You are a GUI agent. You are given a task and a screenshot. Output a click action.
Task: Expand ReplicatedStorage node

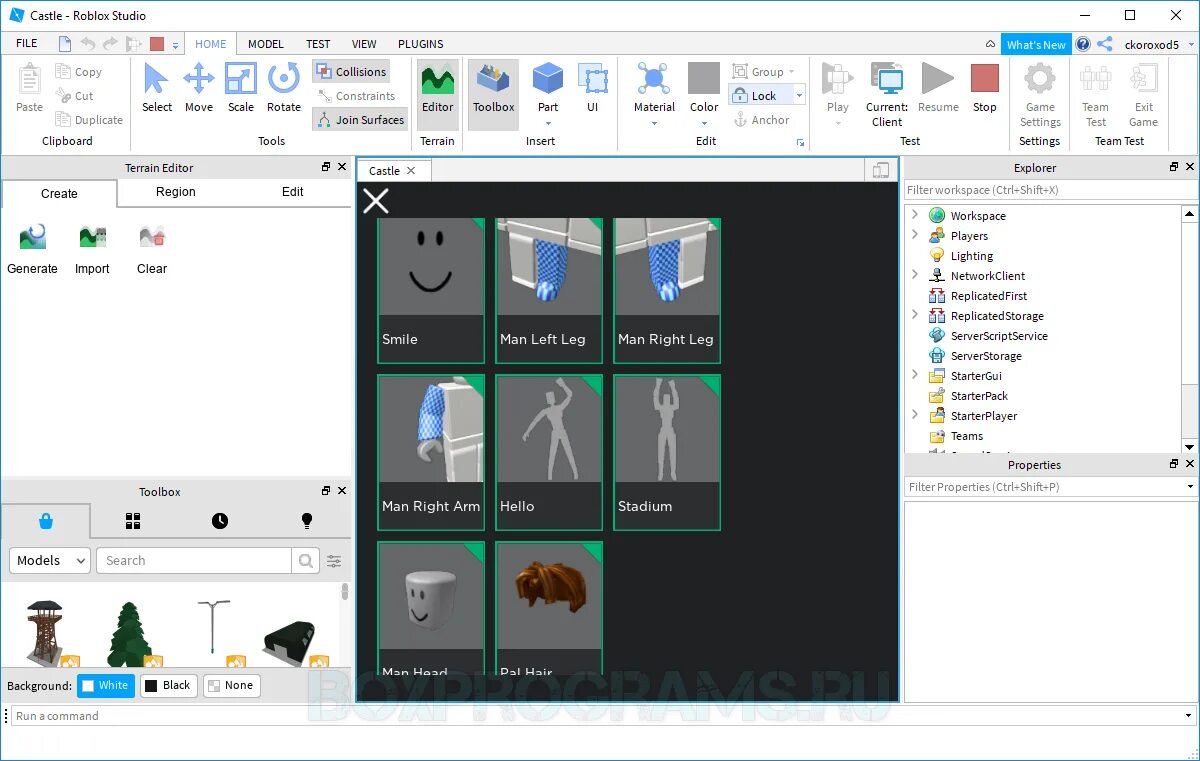[x=914, y=315]
